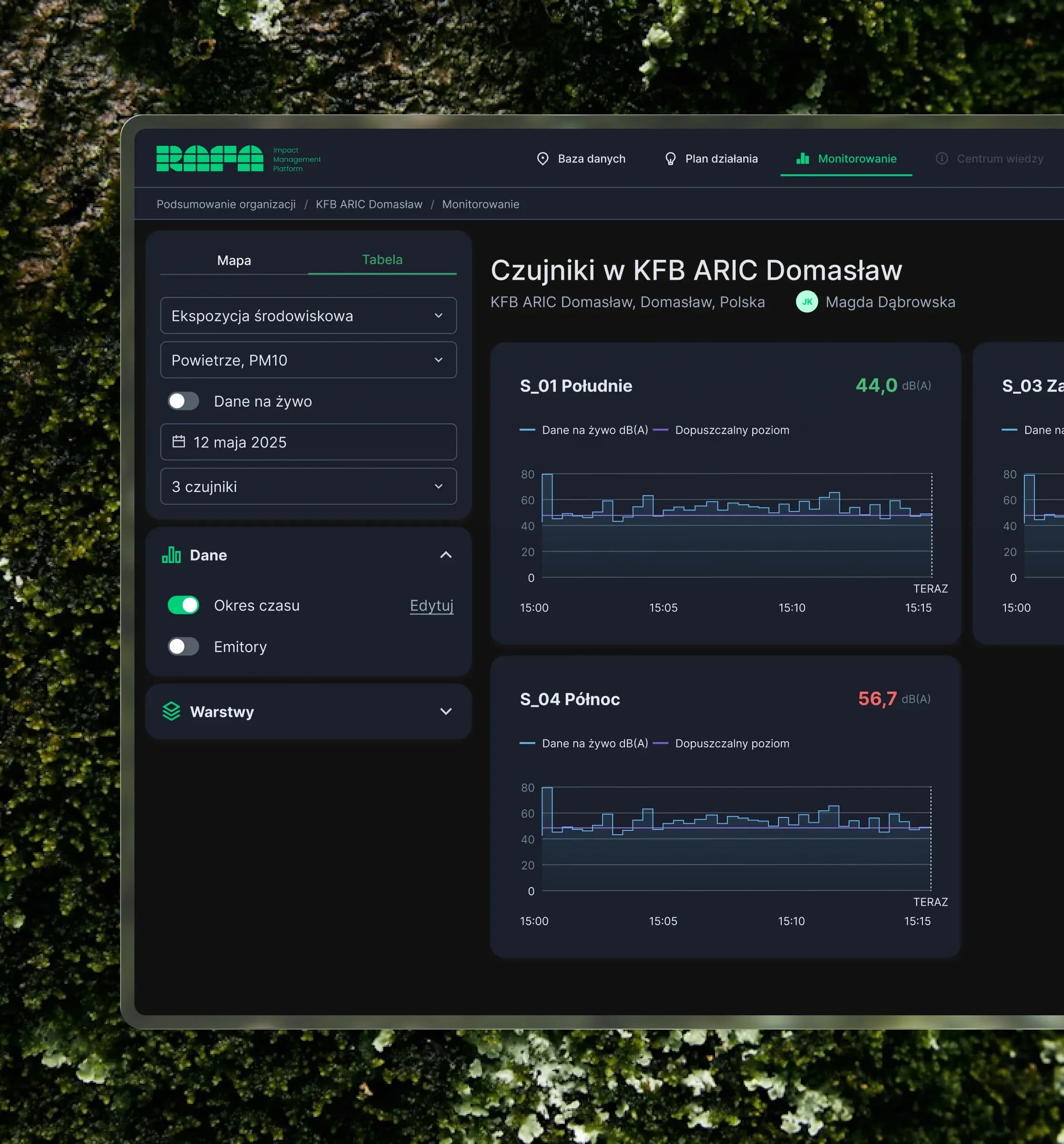1064x1144 pixels.
Task: Expand the Warstwy section chevron
Action: [445, 711]
